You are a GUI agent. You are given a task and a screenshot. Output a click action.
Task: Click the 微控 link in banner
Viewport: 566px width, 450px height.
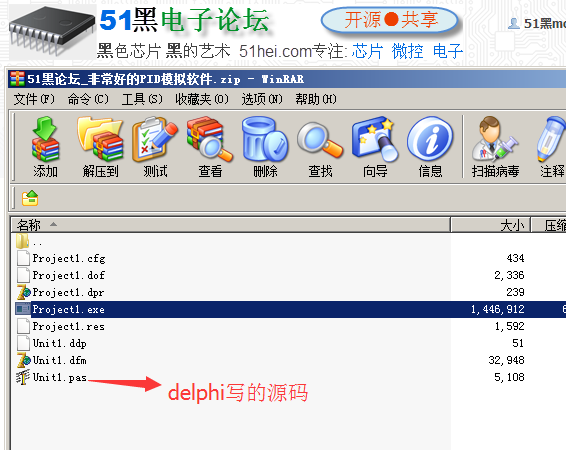point(408,51)
